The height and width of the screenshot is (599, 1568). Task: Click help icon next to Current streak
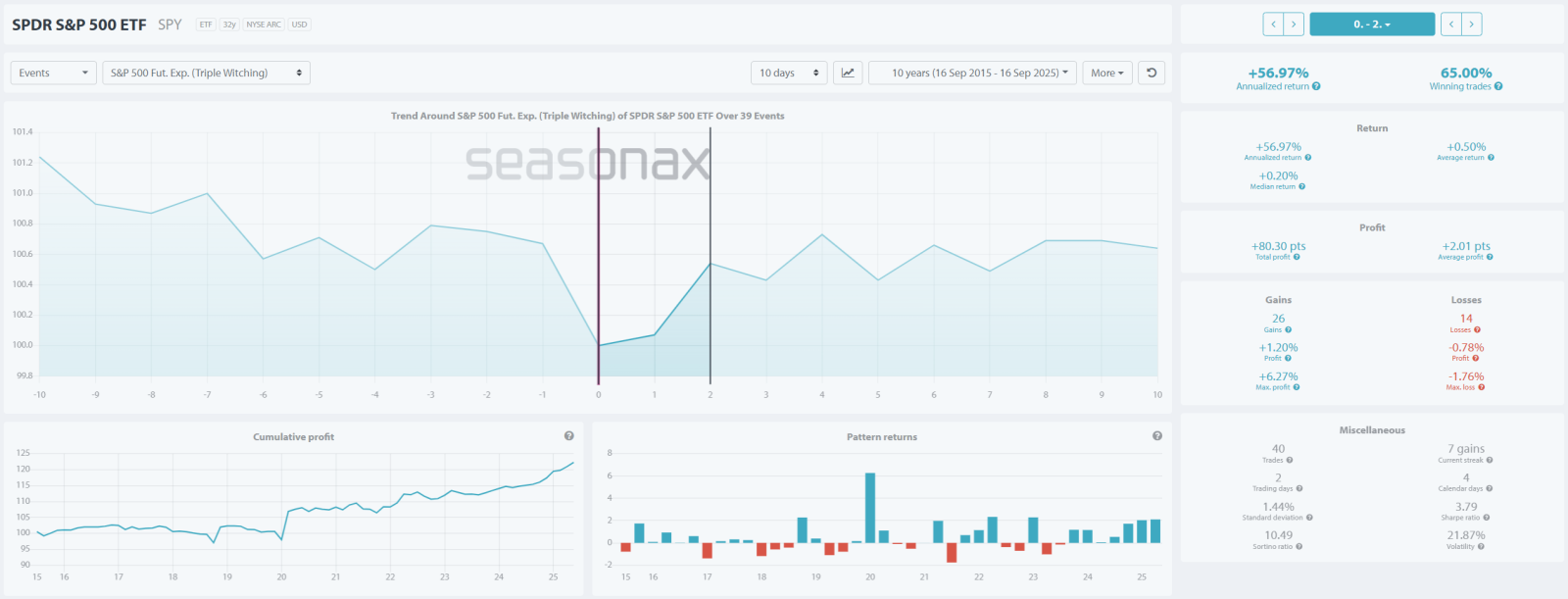tap(1490, 460)
